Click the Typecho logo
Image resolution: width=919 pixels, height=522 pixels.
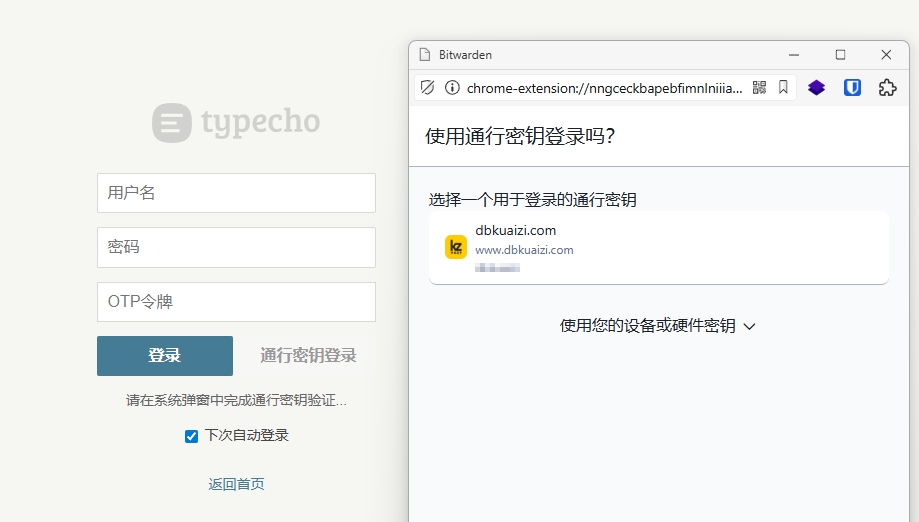coord(236,123)
